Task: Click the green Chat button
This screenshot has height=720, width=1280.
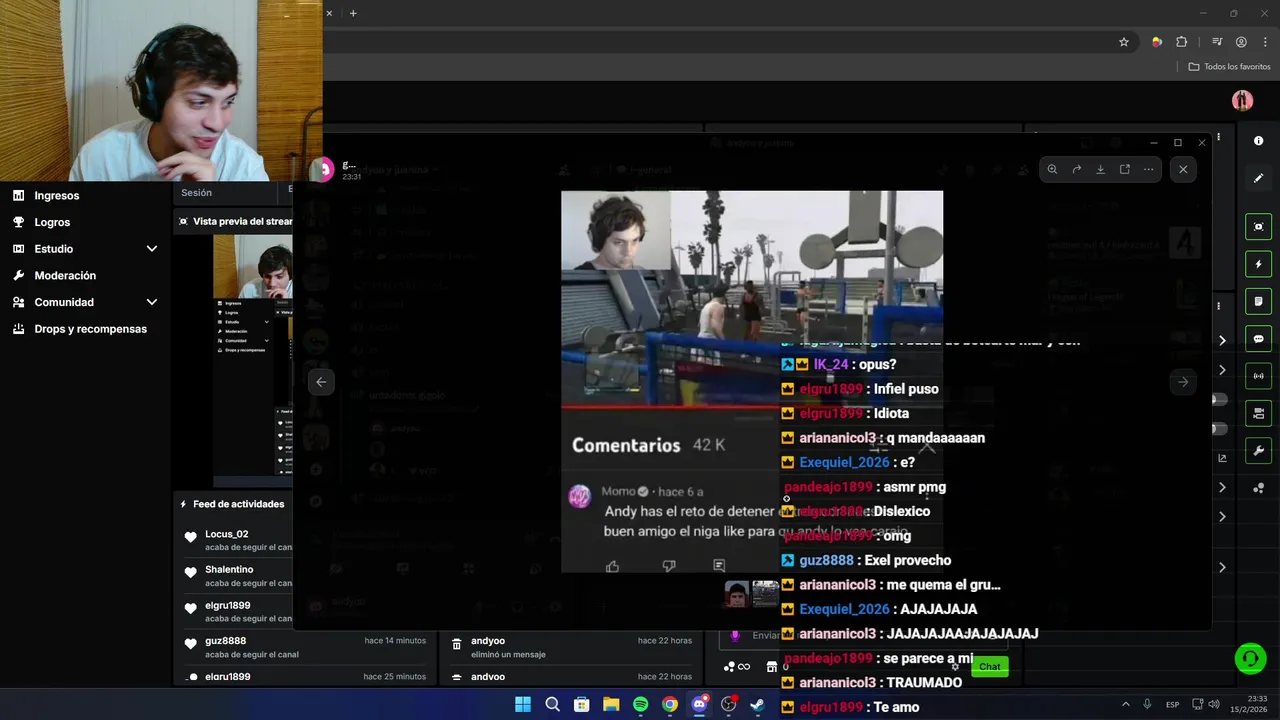Action: click(989, 666)
